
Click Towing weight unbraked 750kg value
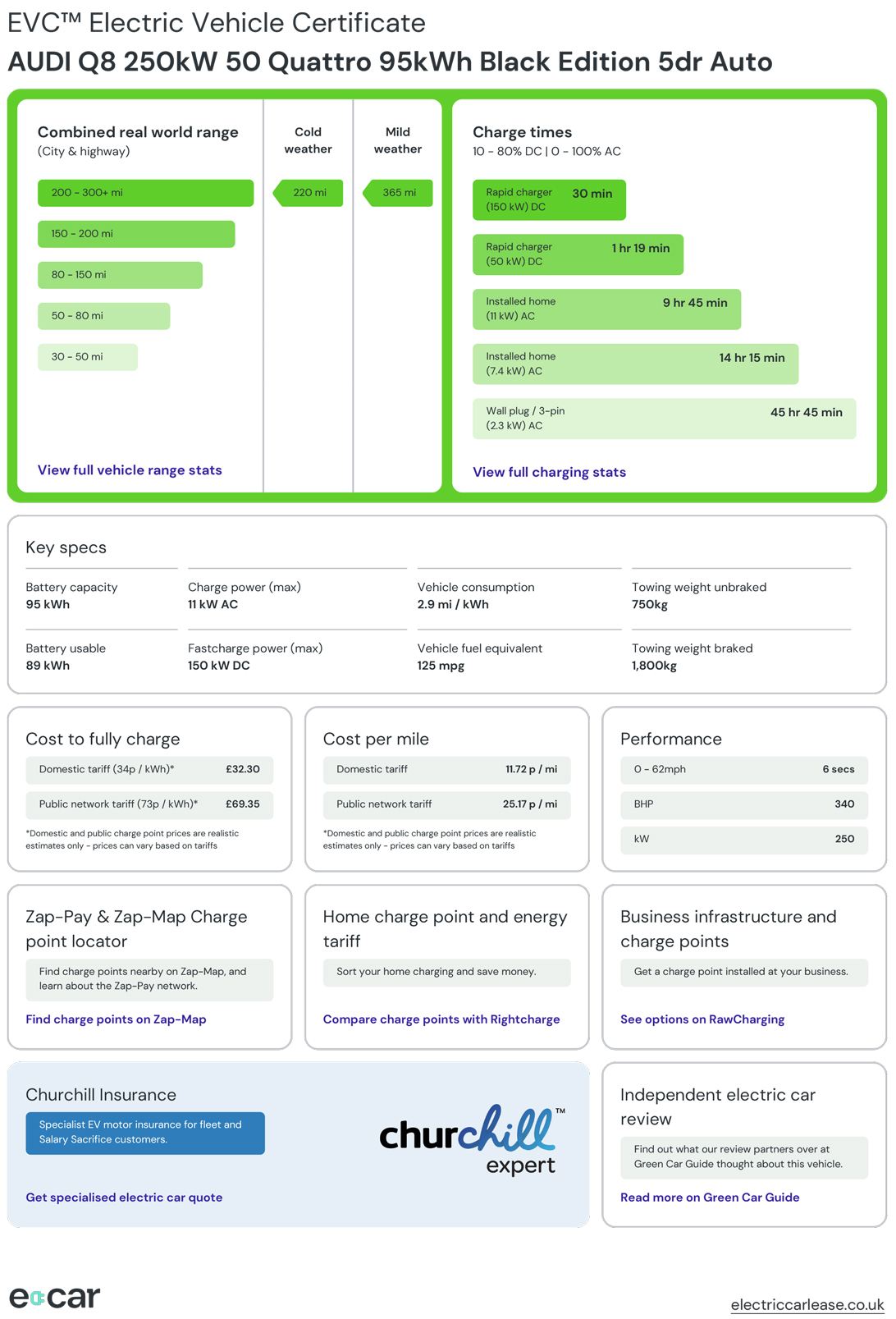coord(650,605)
